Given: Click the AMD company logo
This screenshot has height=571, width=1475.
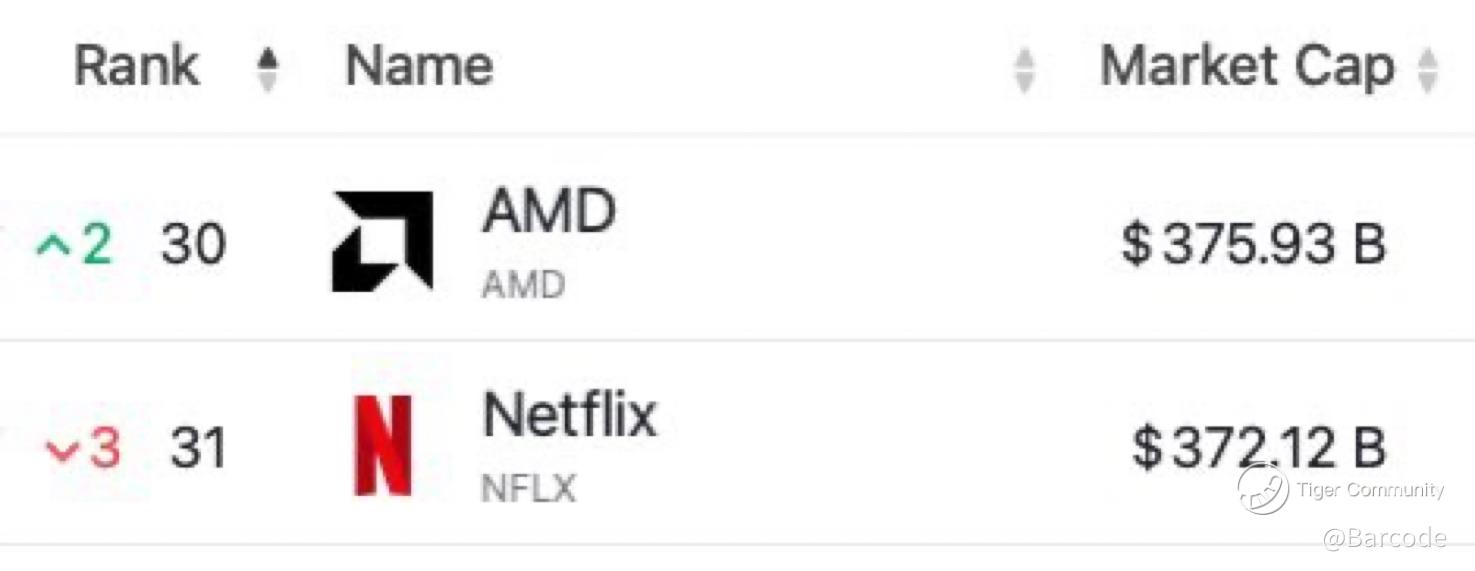Looking at the screenshot, I should pos(382,241).
